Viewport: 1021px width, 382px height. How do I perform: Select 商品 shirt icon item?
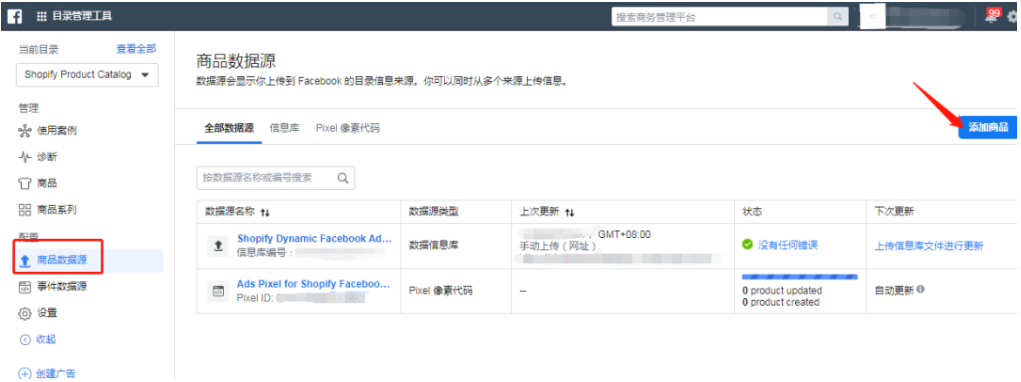point(38,184)
